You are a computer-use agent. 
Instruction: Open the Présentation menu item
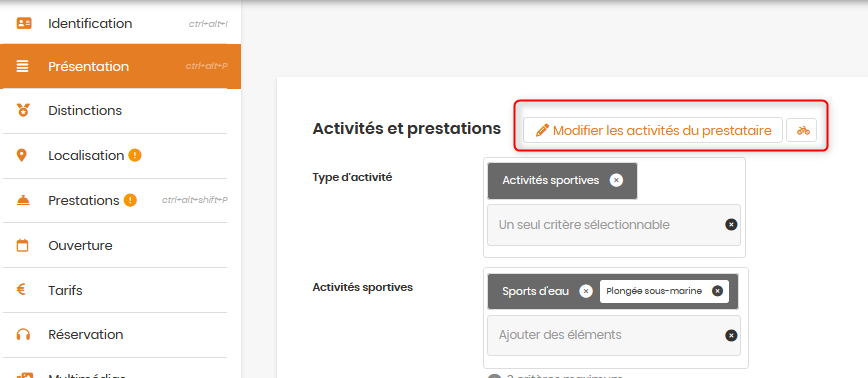[121, 66]
